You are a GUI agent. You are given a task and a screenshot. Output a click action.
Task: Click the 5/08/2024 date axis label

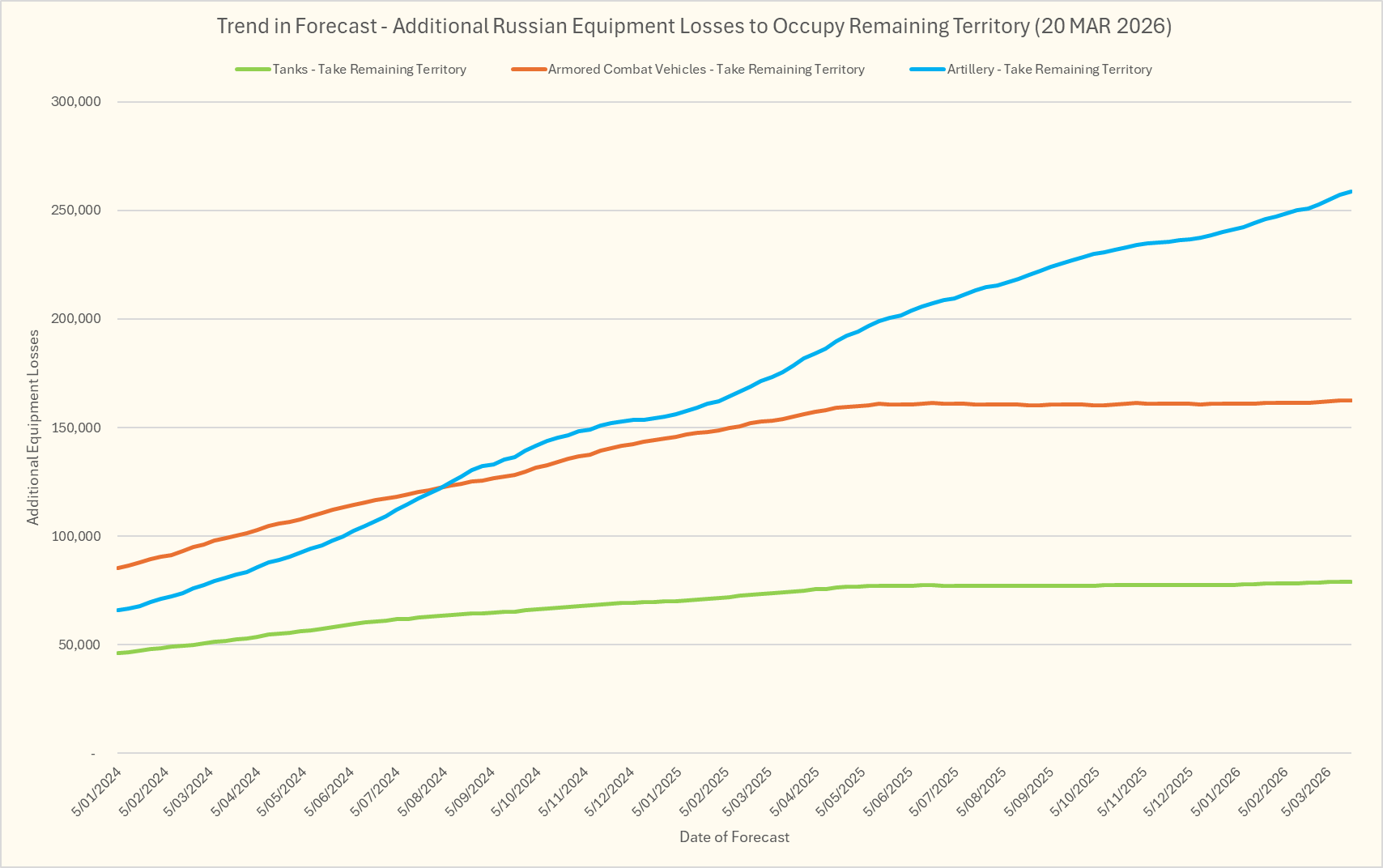pyautogui.click(x=424, y=792)
